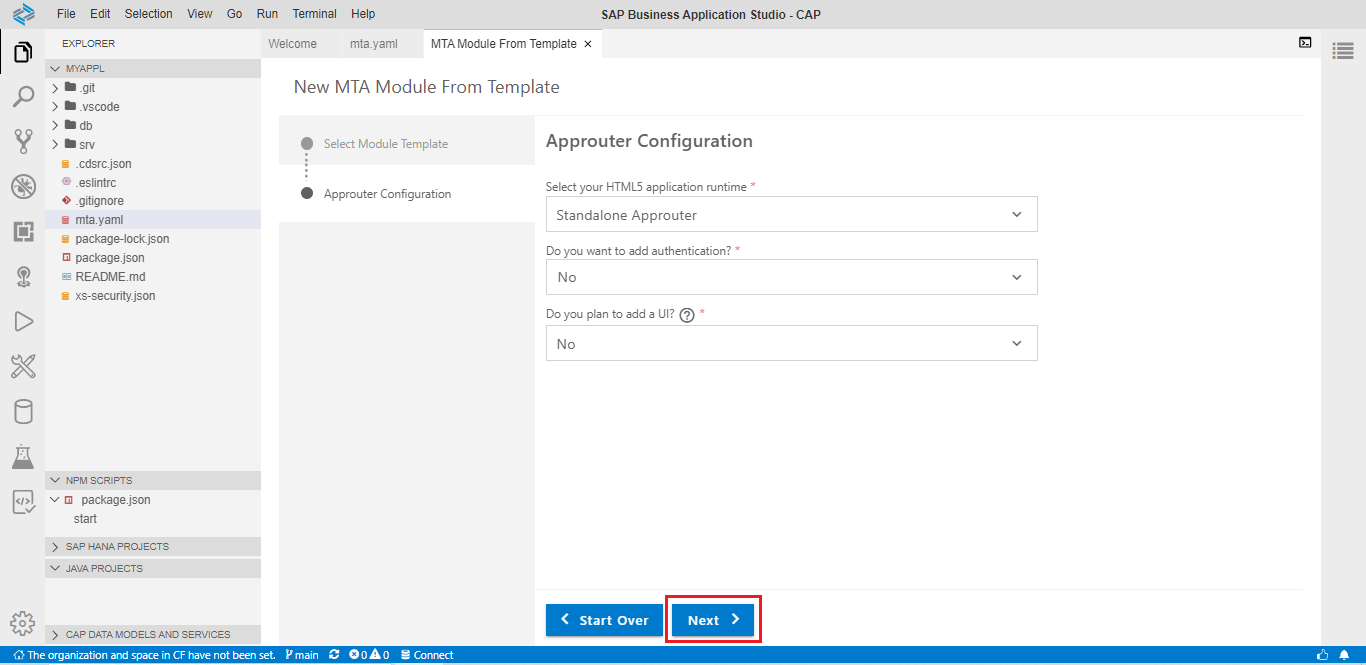Viewport: 1366px width, 665px height.
Task: Open the Run and Debug view icon
Action: point(22,321)
